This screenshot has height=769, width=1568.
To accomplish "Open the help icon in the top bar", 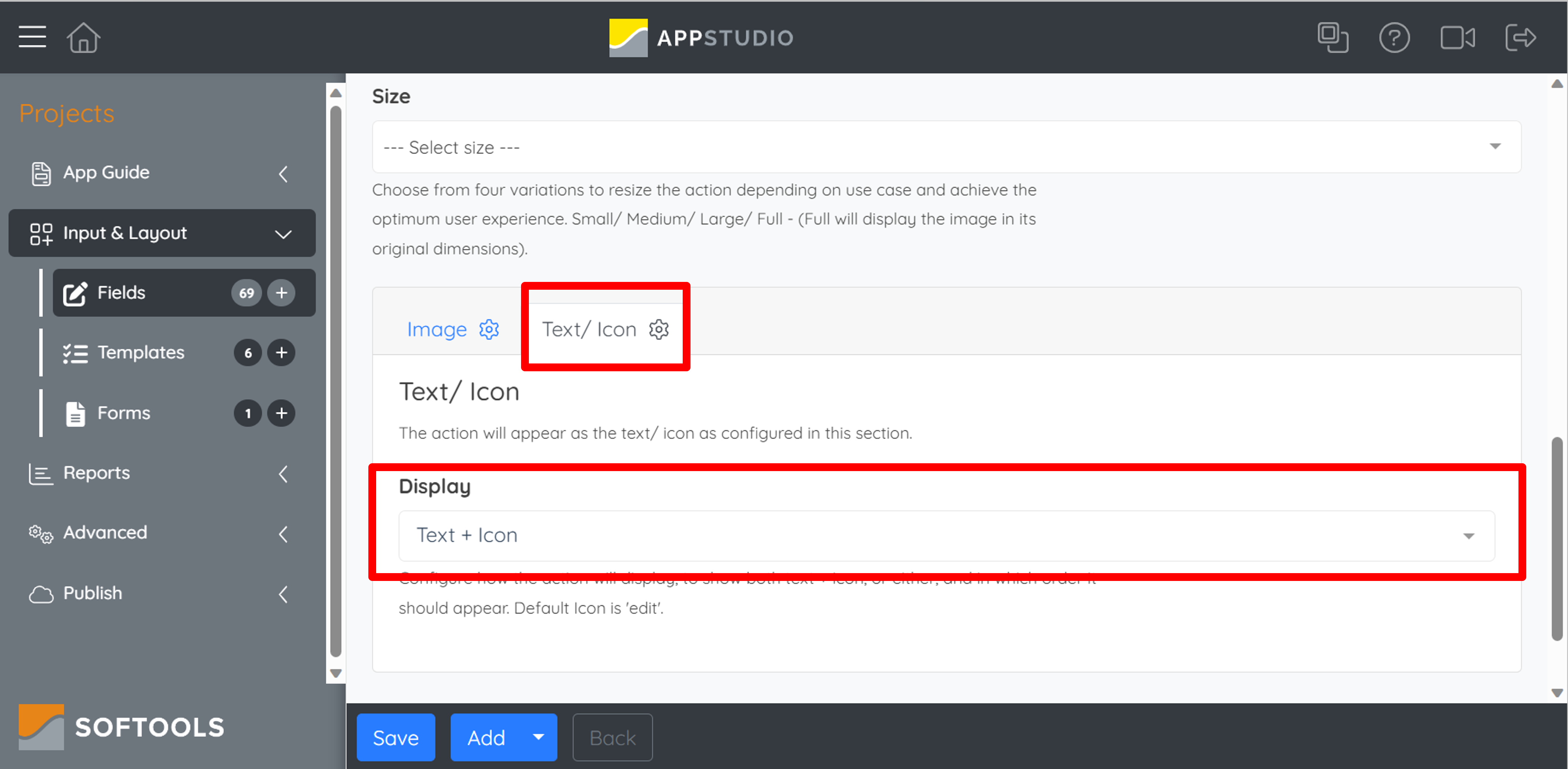I will (x=1395, y=37).
